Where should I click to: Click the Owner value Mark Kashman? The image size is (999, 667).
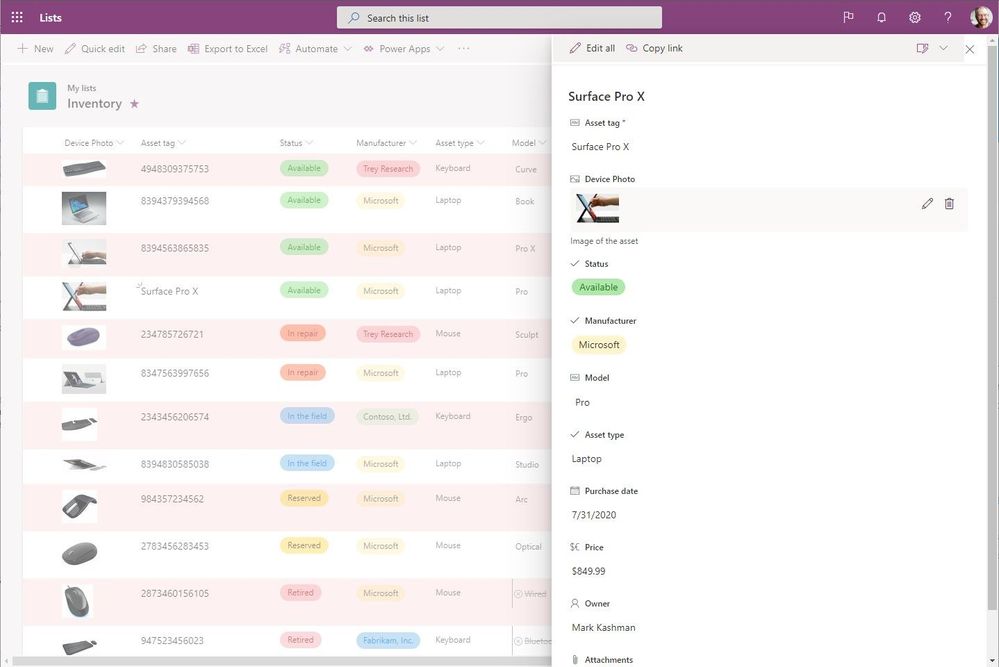[x=603, y=628]
